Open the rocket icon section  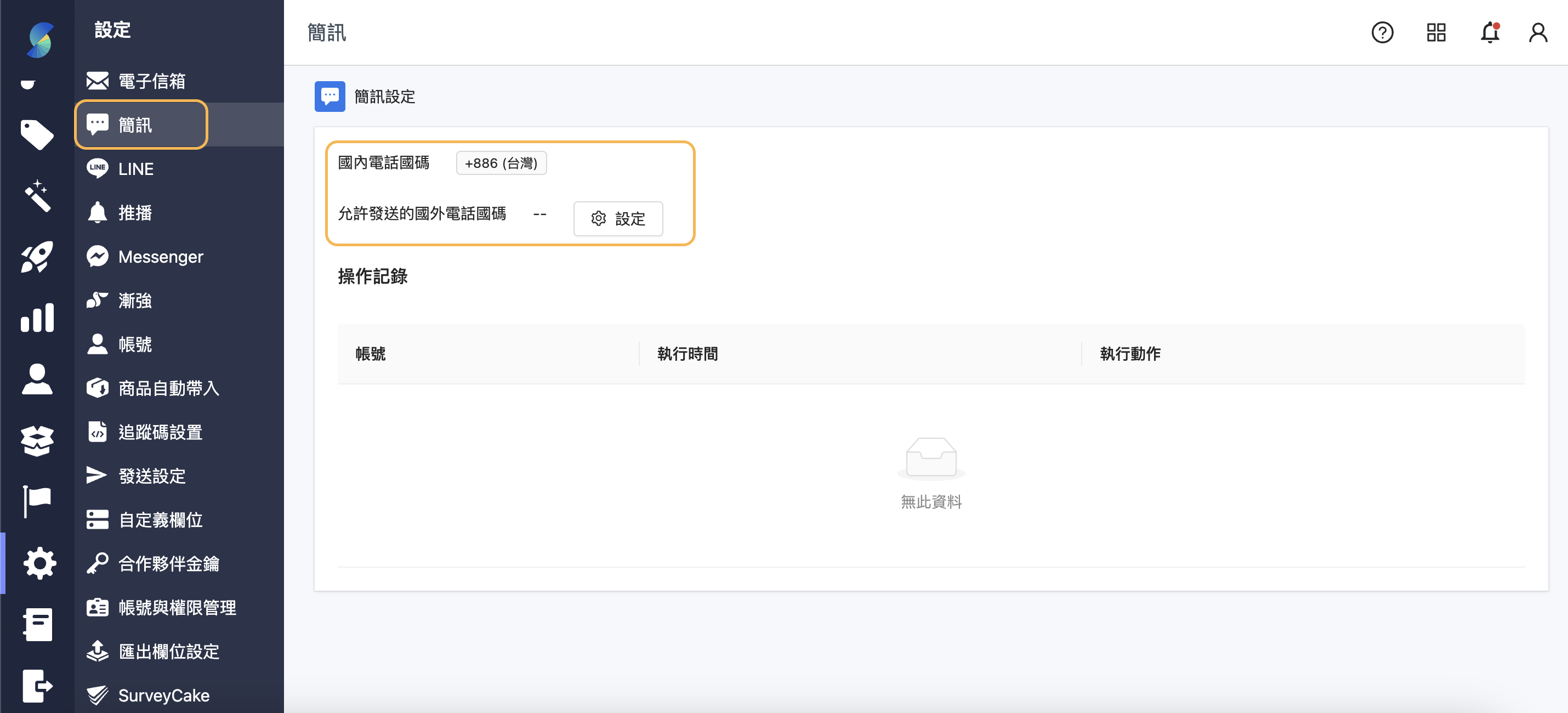point(37,256)
